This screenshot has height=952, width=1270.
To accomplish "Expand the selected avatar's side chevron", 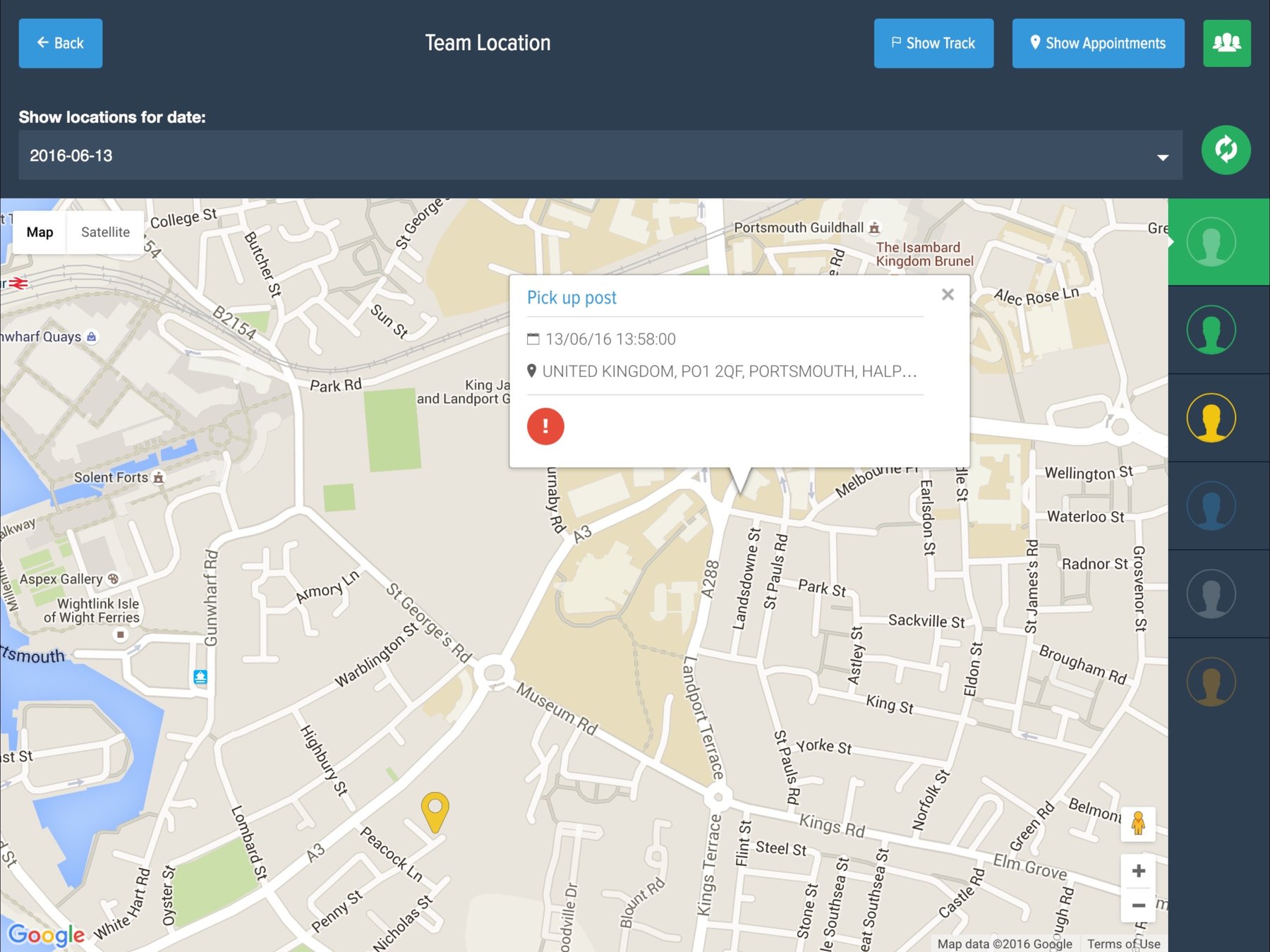I will pos(1171,241).
